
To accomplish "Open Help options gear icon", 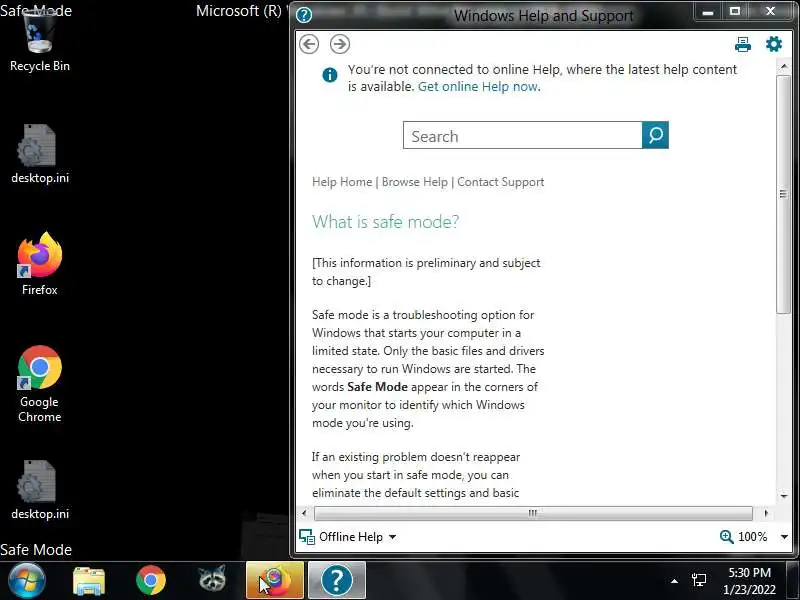I will pos(774,44).
